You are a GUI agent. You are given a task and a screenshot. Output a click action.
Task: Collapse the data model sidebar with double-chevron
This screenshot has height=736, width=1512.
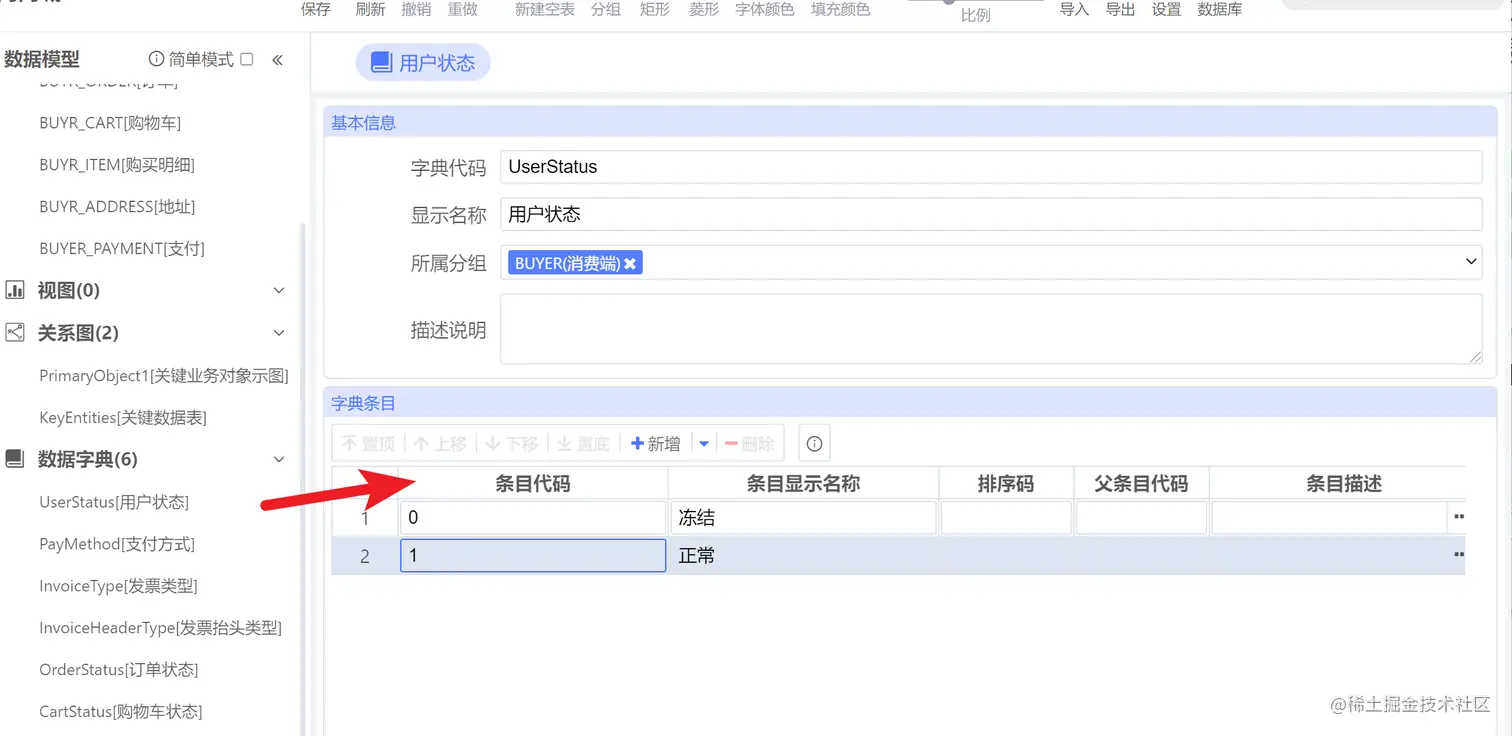[x=277, y=60]
